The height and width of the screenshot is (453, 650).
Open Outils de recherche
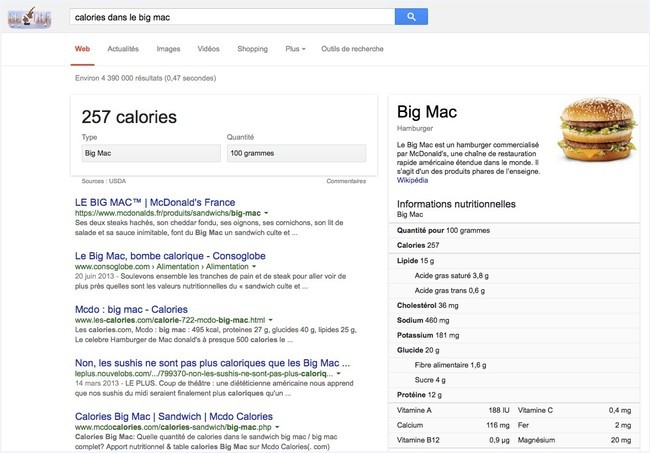click(352, 49)
